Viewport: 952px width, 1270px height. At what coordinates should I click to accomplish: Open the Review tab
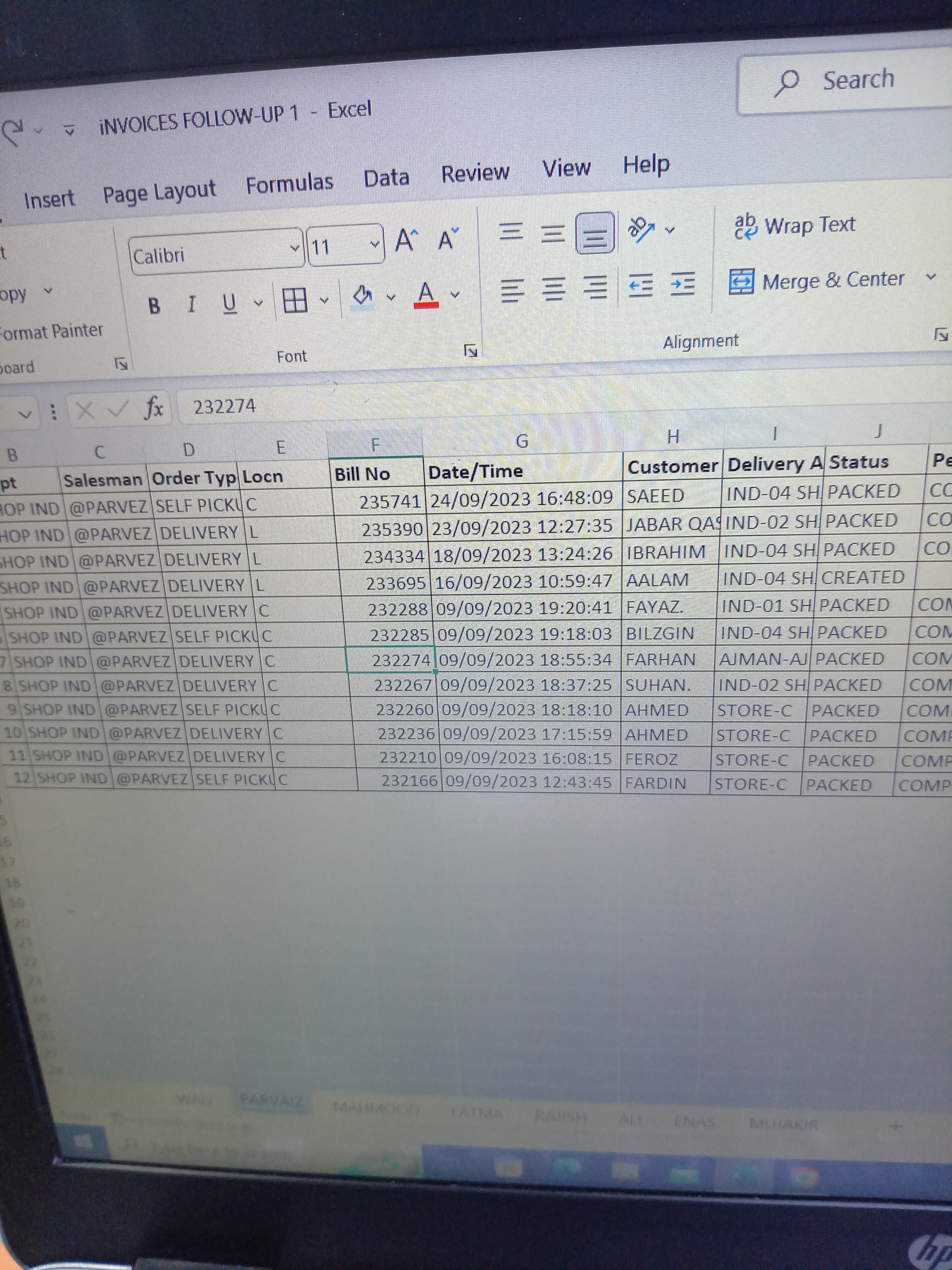[475, 172]
